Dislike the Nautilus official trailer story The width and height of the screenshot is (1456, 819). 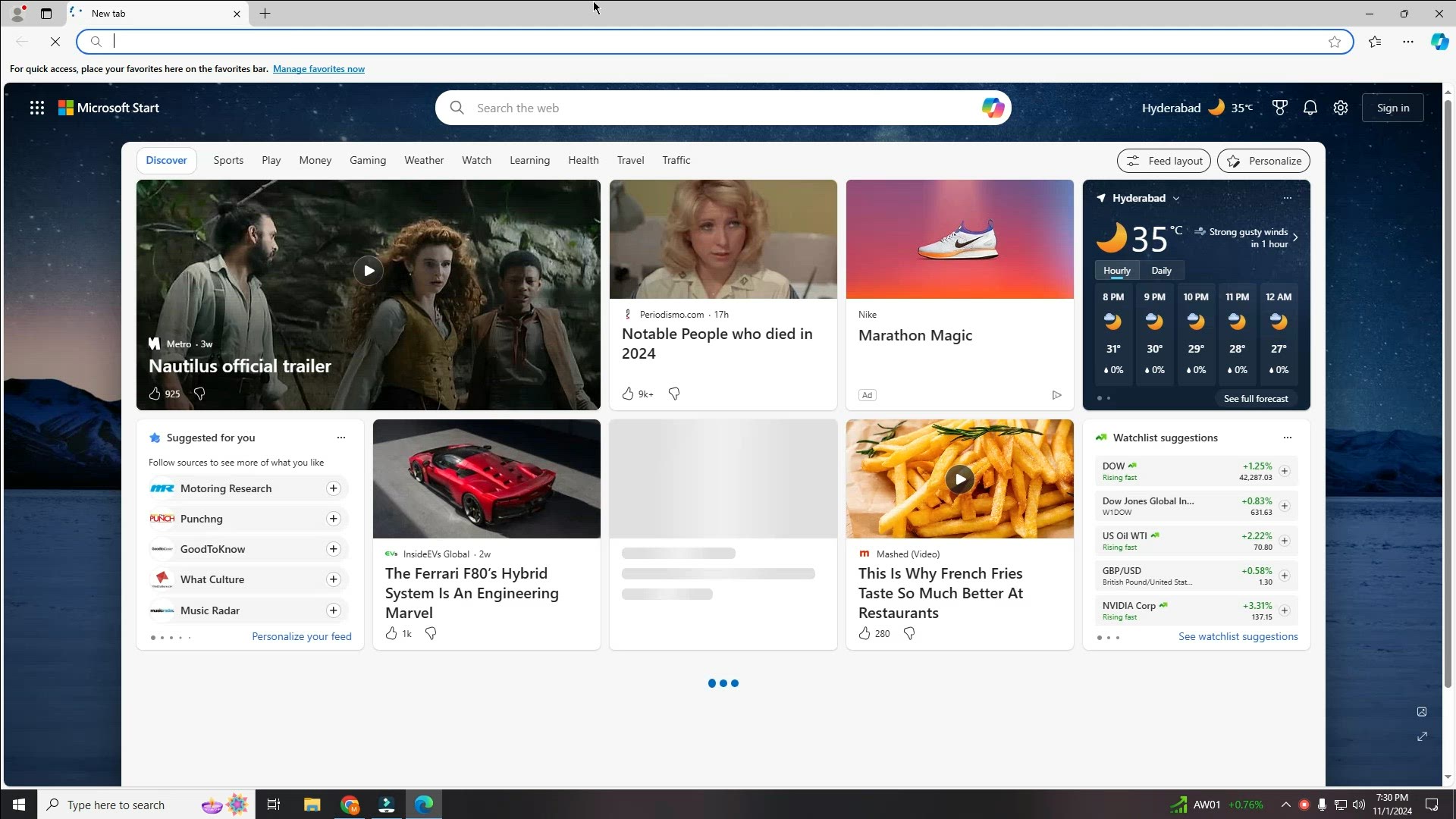199,394
